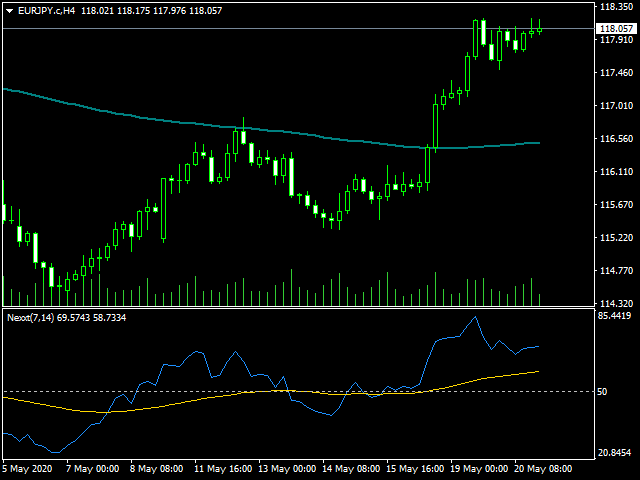Select the current price label 118.057
The height and width of the screenshot is (480, 640).
pyautogui.click(x=616, y=29)
